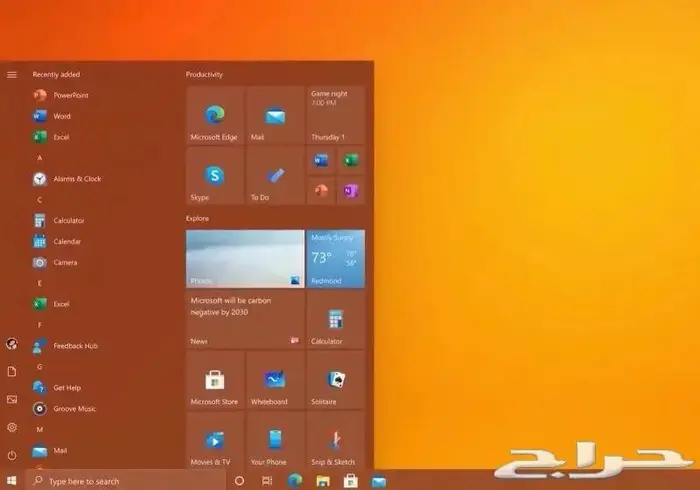The image size is (700, 490).
Task: Open Mail from the taskbar
Action: (x=379, y=481)
